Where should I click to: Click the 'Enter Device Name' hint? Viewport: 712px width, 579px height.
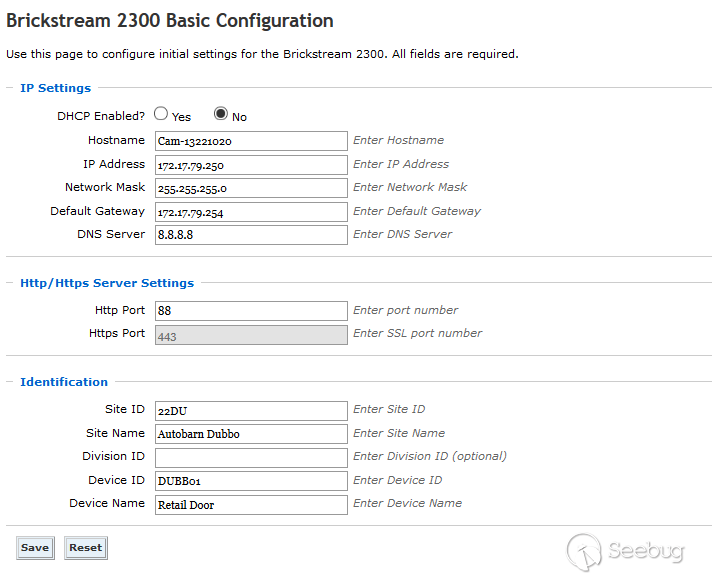click(408, 503)
